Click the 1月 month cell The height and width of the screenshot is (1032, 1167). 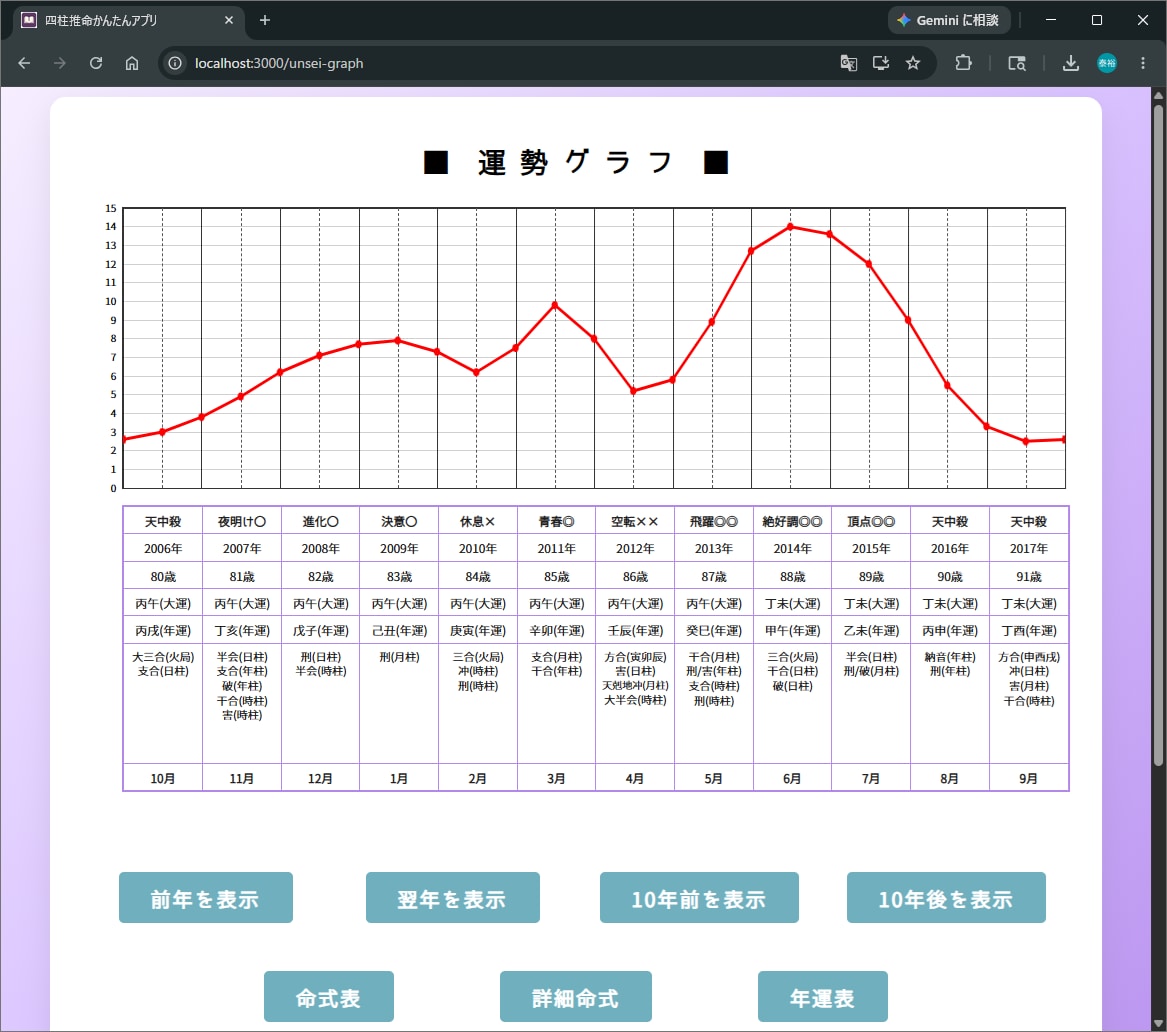click(399, 778)
